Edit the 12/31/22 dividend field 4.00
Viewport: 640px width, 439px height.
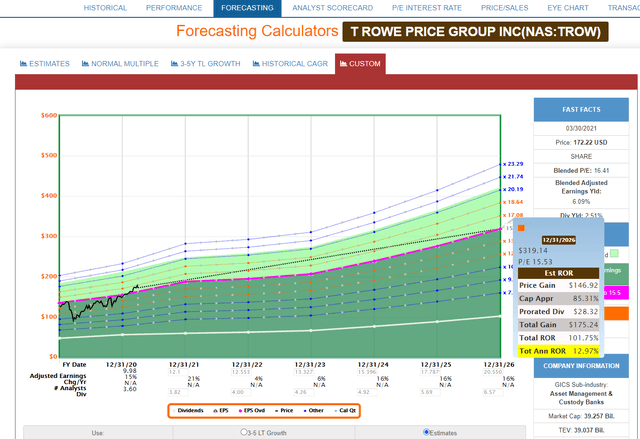[241, 392]
